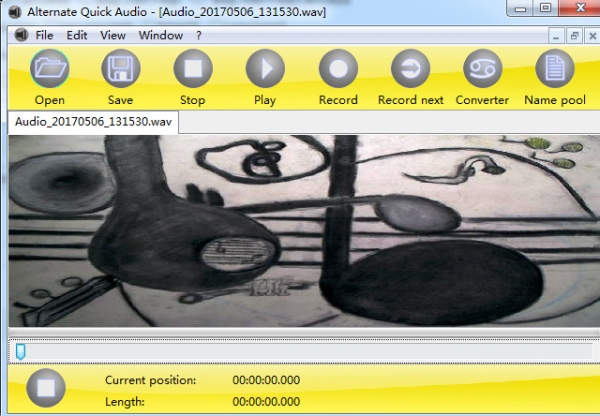The width and height of the screenshot is (600, 416).
Task: Open the Edit menu
Action: (x=77, y=35)
